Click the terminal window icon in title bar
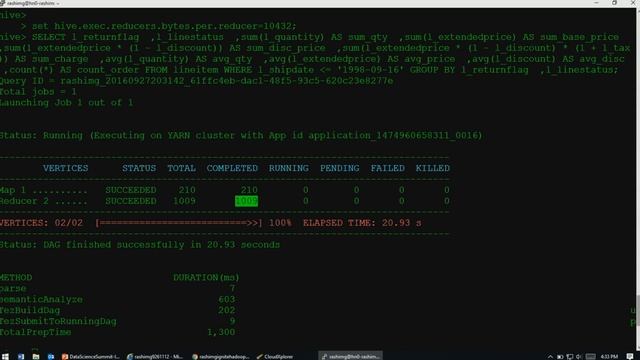 click(x=3, y=3)
